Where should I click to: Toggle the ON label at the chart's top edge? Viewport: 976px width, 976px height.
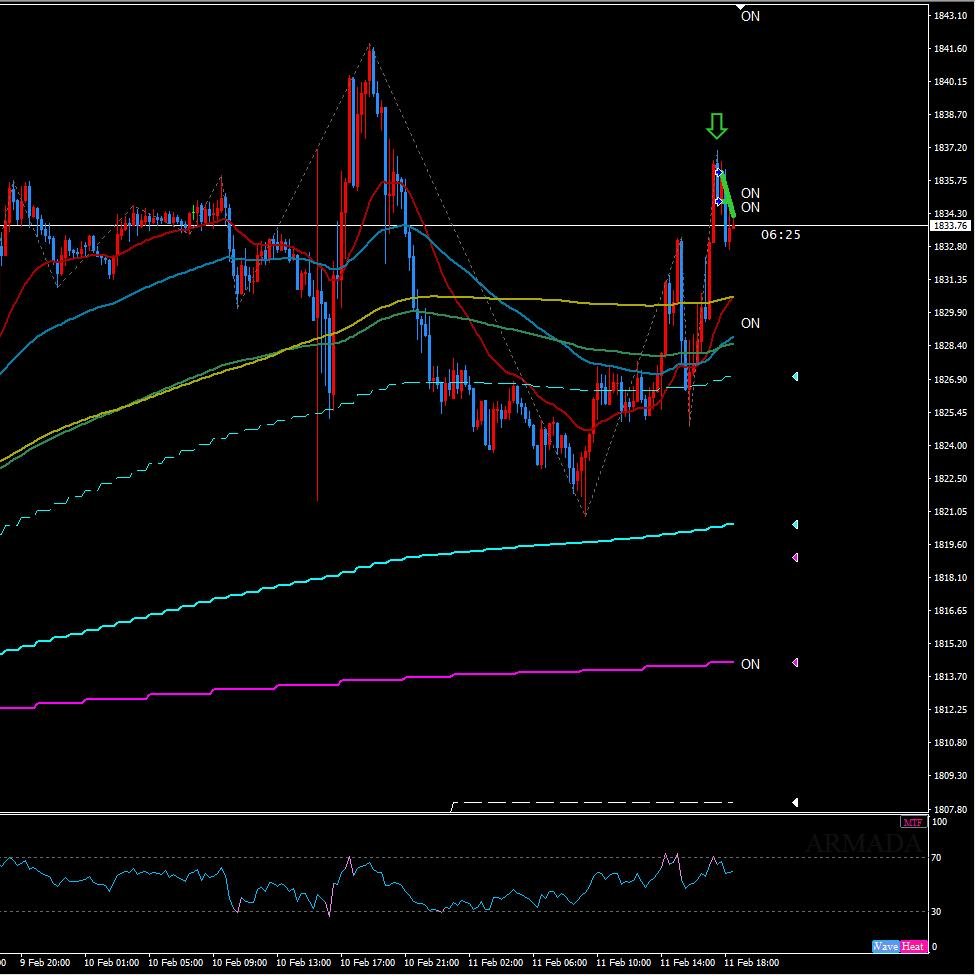click(750, 16)
